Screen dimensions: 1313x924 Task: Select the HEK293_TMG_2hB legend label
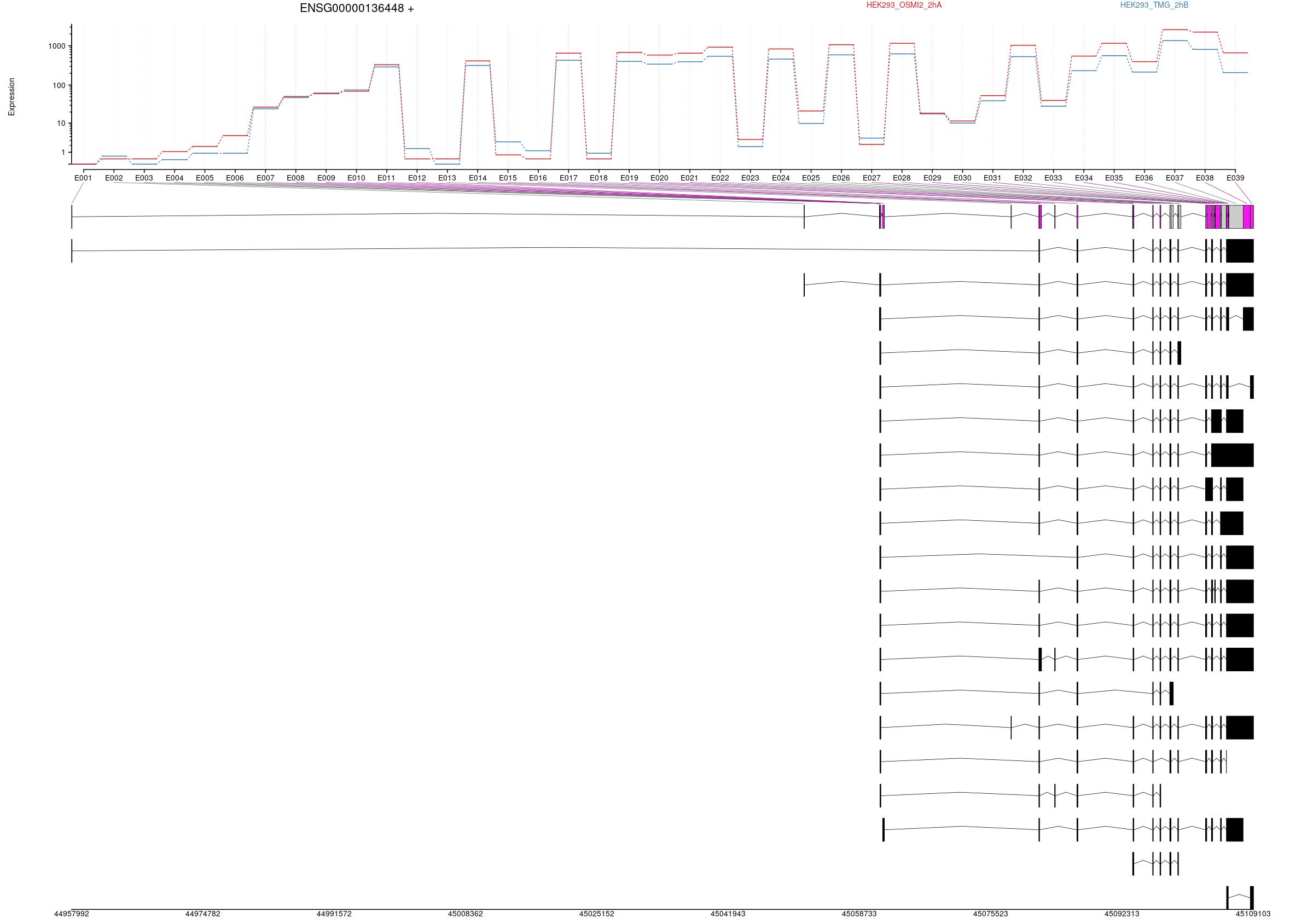tap(1154, 5)
